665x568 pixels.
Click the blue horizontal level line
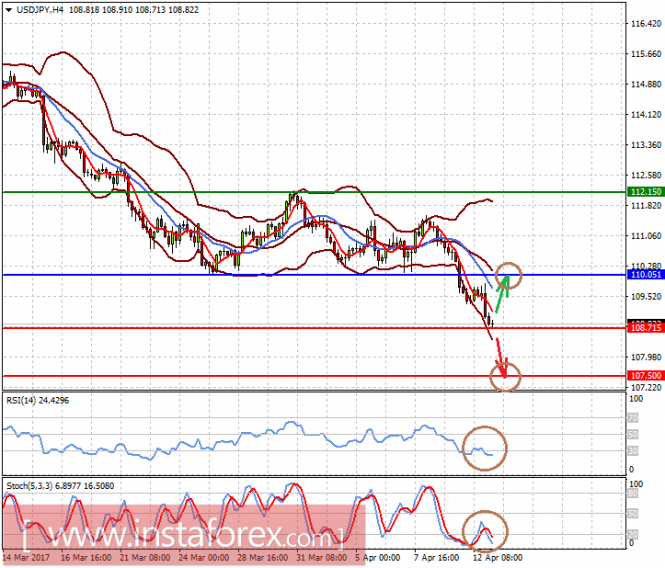point(314,275)
